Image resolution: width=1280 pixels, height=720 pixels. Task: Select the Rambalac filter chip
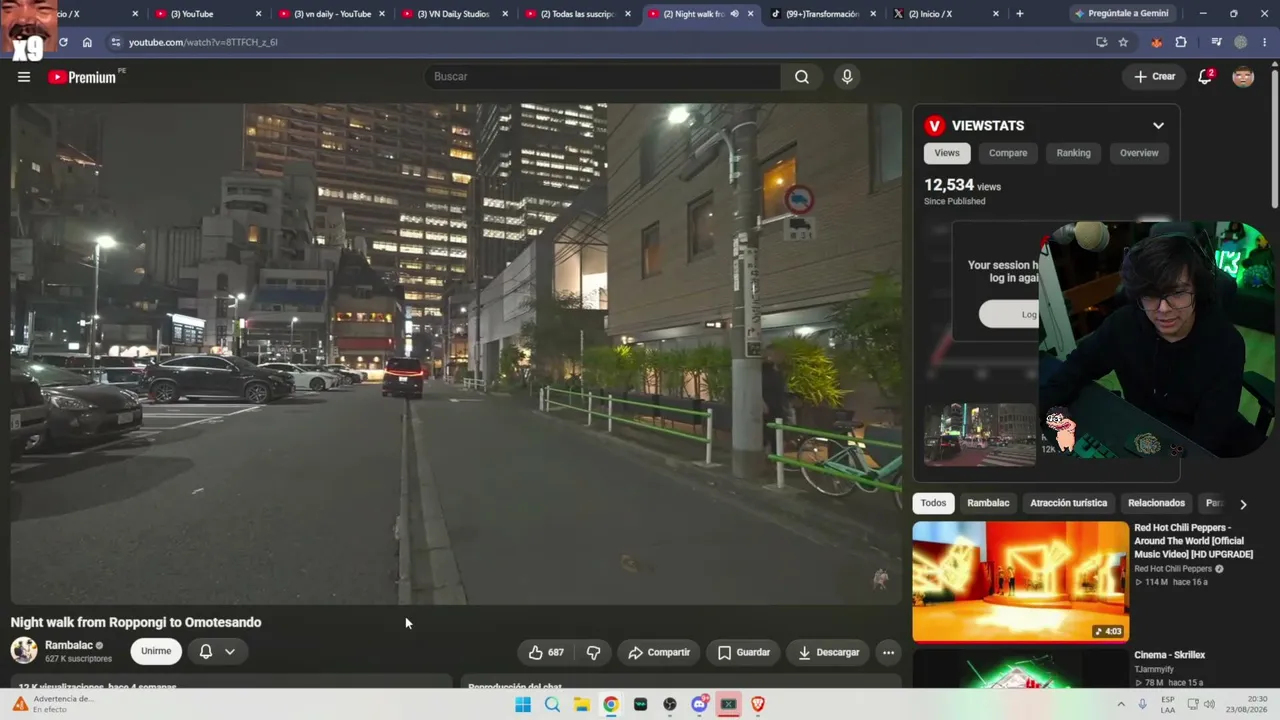click(988, 503)
